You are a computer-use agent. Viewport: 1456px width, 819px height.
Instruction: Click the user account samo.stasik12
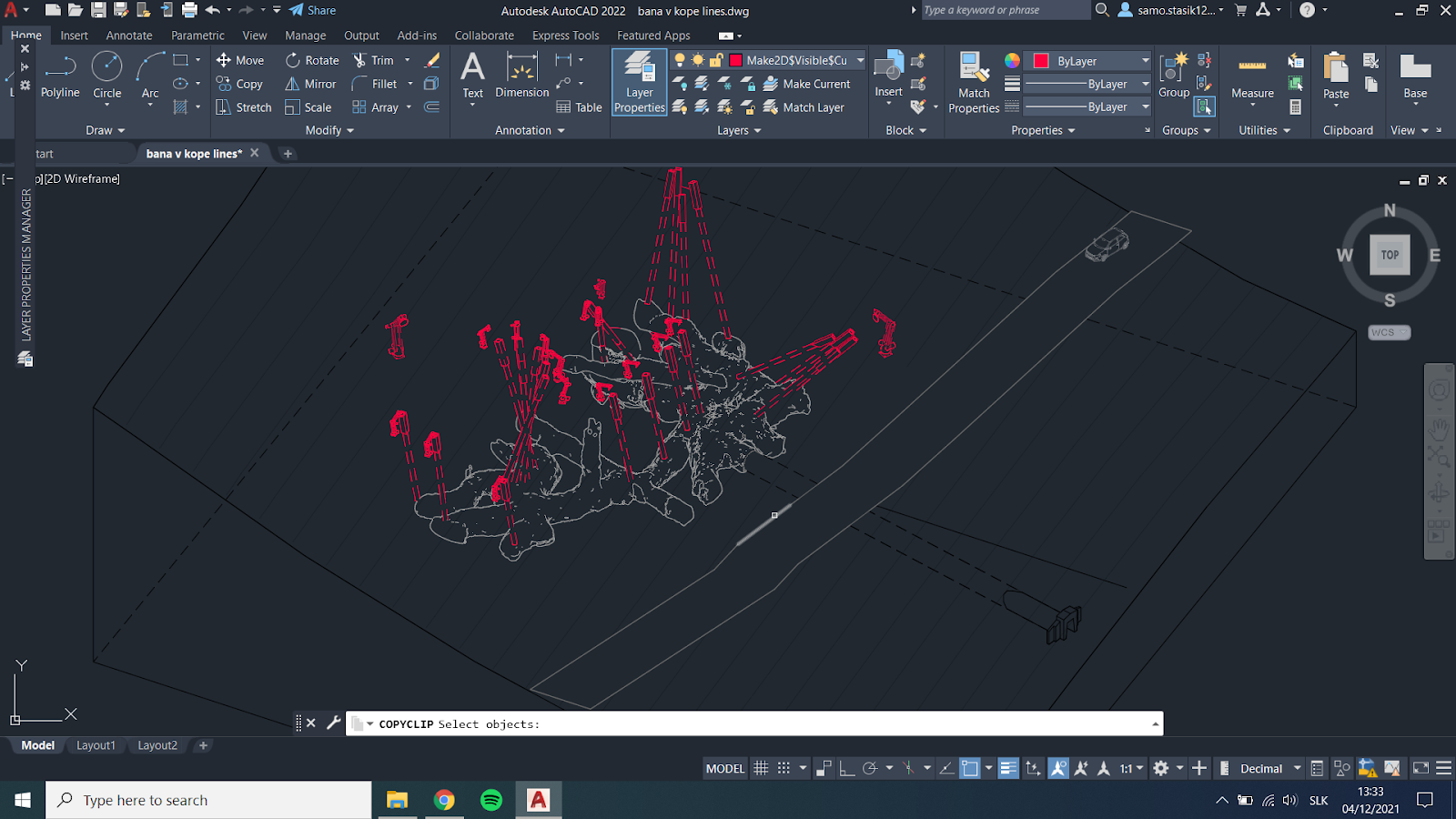(1171, 10)
